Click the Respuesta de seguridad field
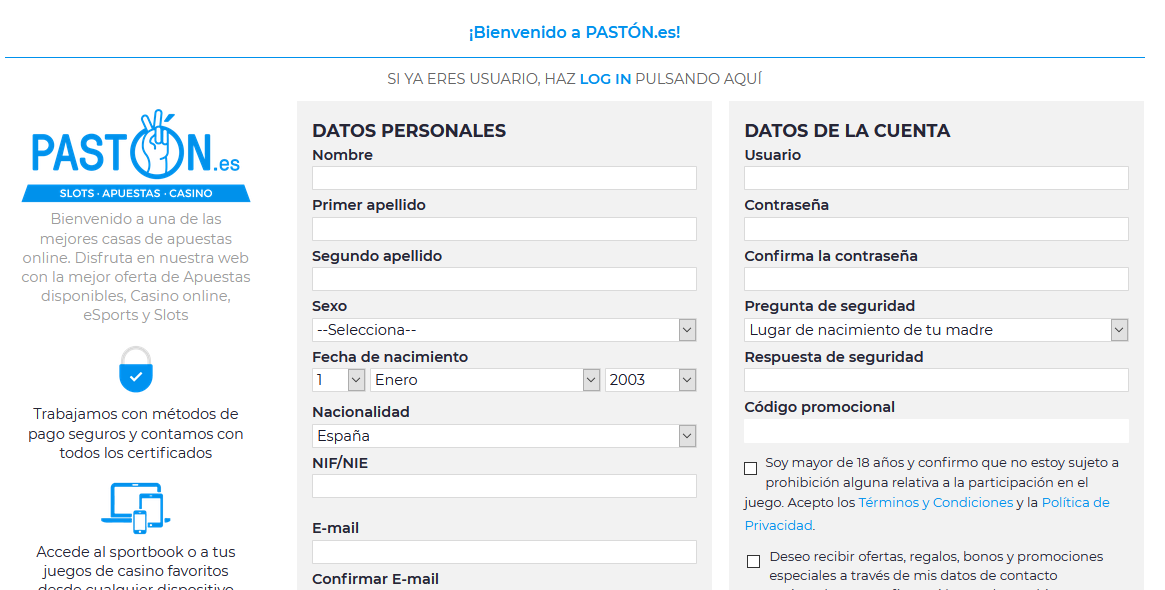 click(936, 380)
